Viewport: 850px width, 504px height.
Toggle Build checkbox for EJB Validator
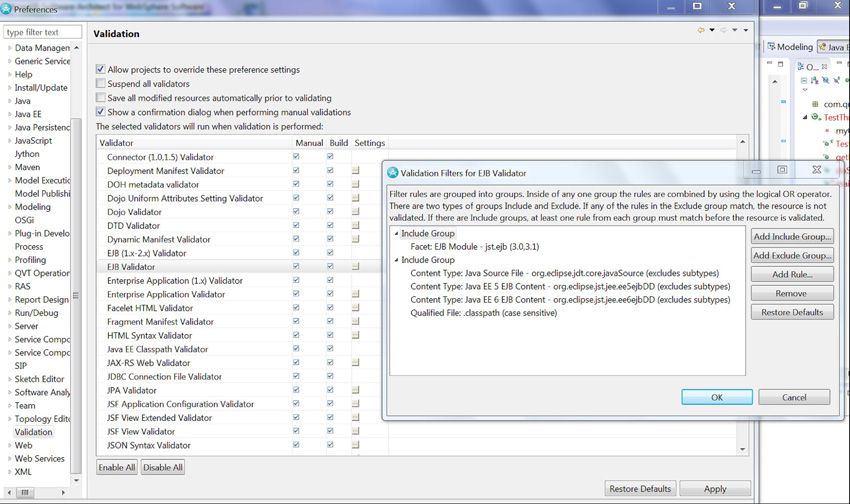330,266
